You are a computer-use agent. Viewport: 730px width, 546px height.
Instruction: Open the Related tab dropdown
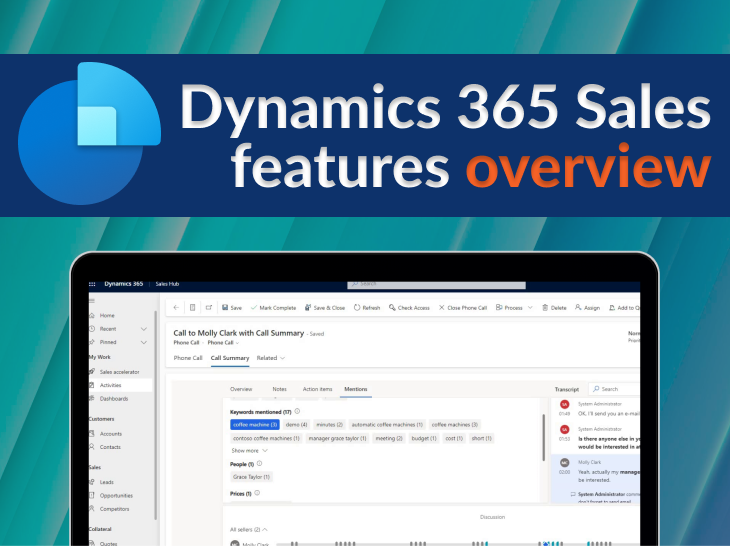pos(271,358)
